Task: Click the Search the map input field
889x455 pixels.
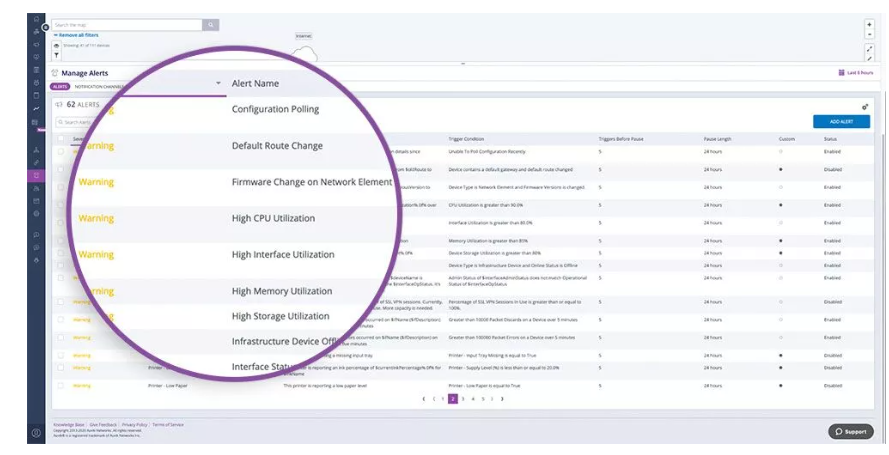Action: [127, 25]
